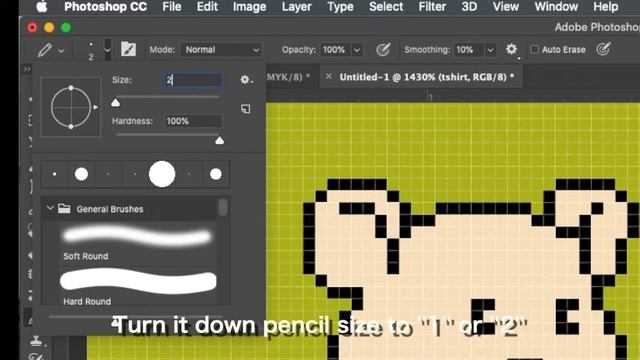Image resolution: width=640 pixels, height=360 pixels.
Task: Toggle pressure for opacity icon
Action: tap(383, 50)
